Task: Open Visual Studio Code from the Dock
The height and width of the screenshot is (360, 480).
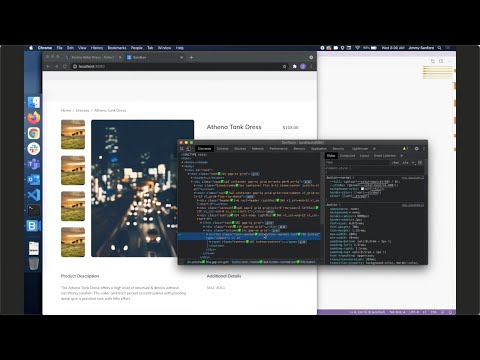Action: [34, 195]
